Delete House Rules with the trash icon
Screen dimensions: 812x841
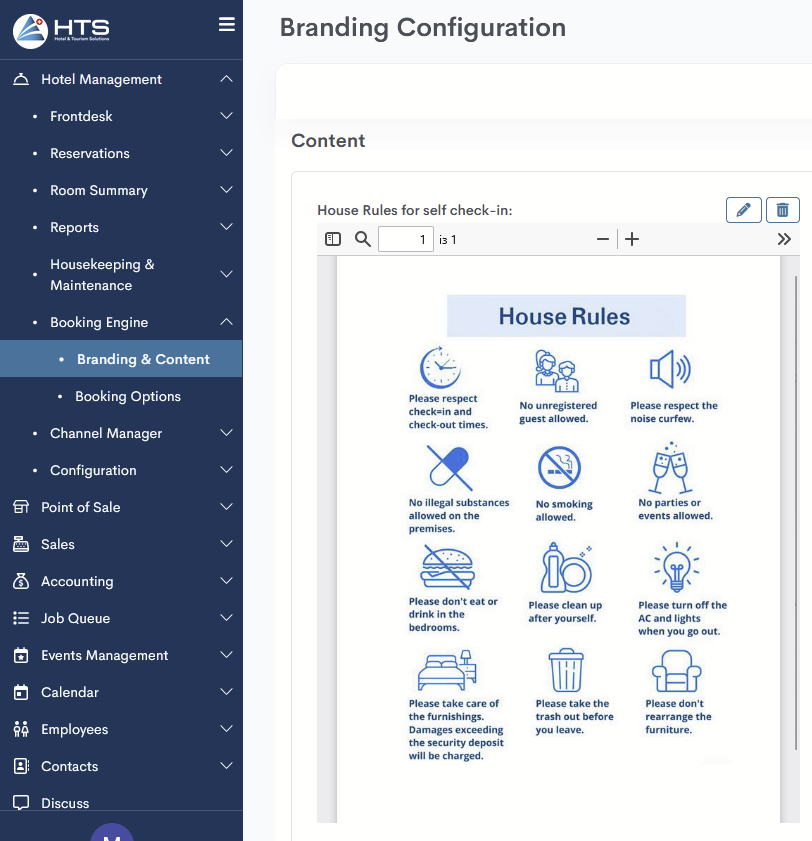pyautogui.click(x=783, y=210)
